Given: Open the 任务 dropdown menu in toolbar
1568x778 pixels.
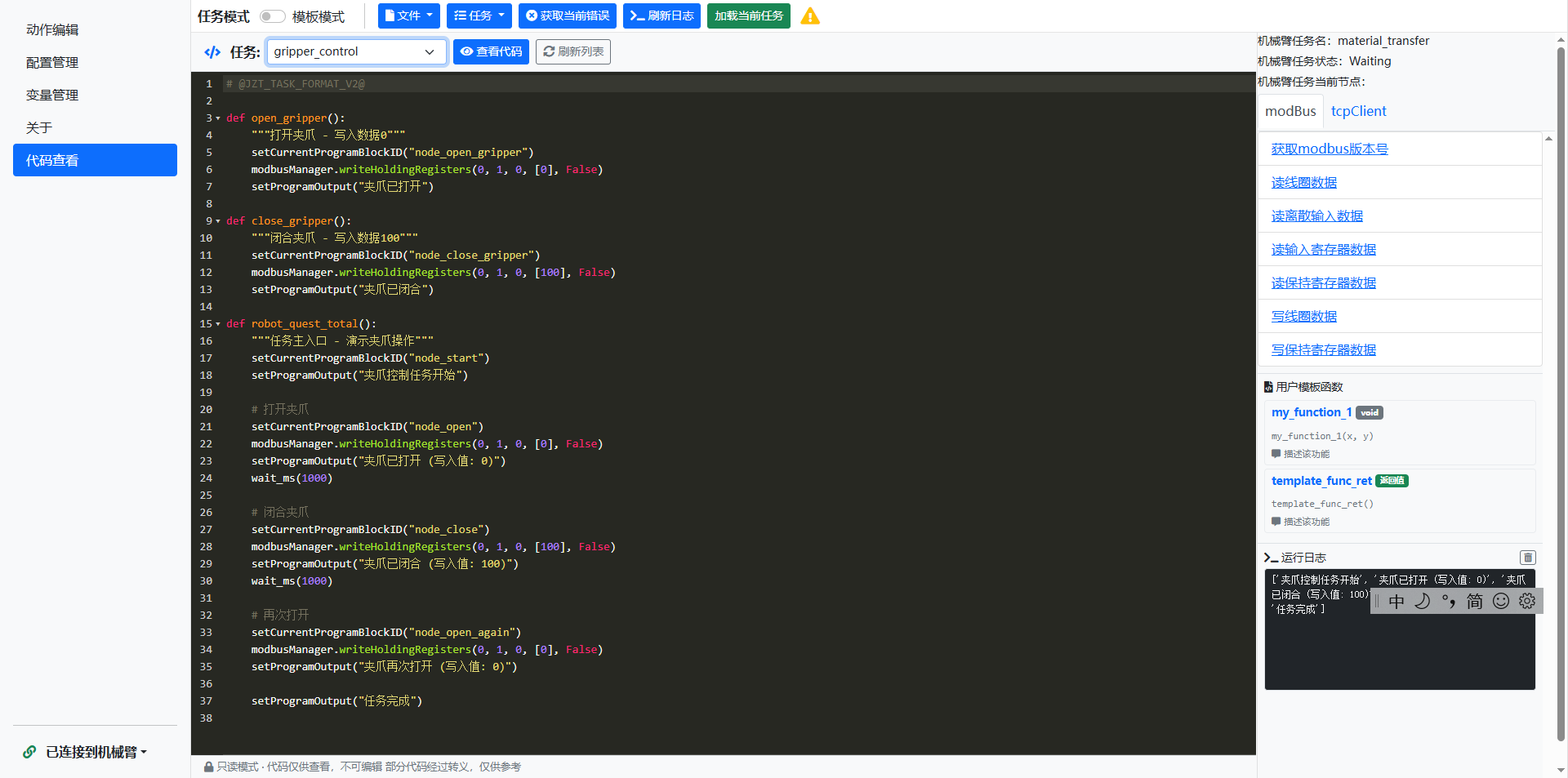Looking at the screenshot, I should pyautogui.click(x=480, y=16).
